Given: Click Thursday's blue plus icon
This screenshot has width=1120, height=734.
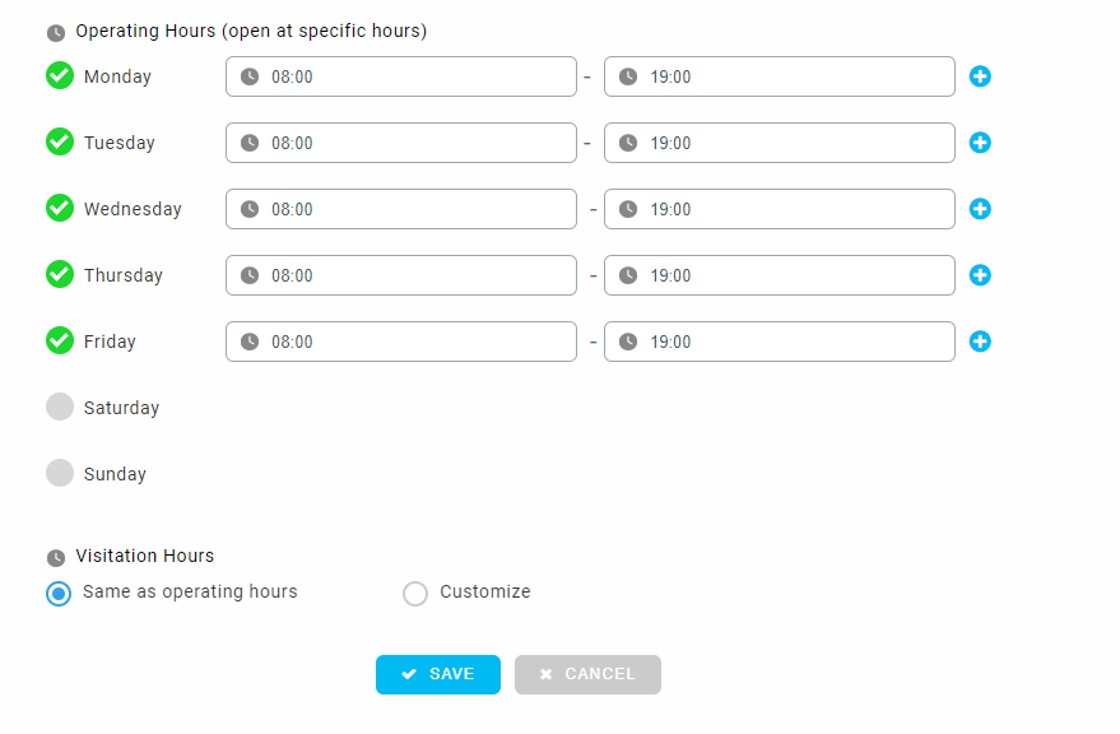Looking at the screenshot, I should [x=980, y=275].
